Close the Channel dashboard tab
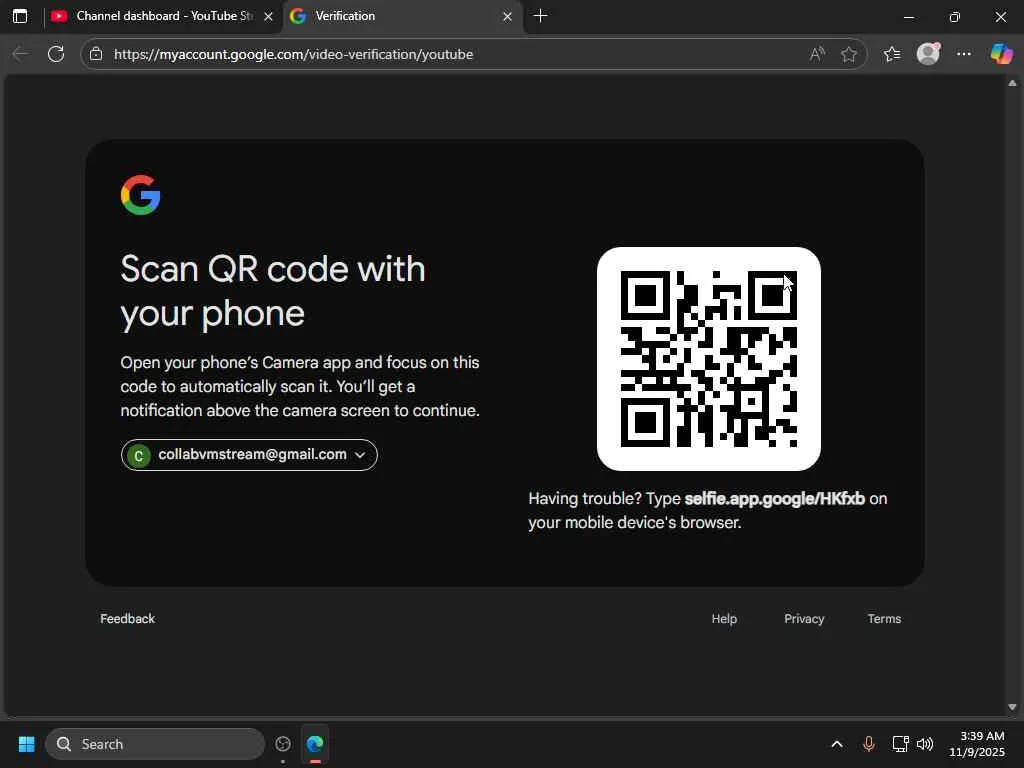 tap(268, 16)
